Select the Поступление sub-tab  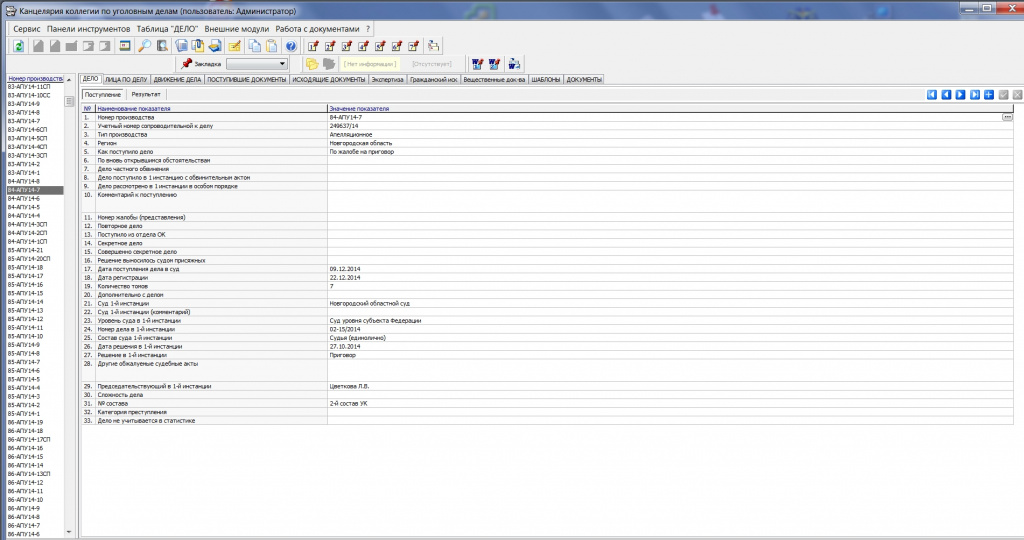click(103, 95)
